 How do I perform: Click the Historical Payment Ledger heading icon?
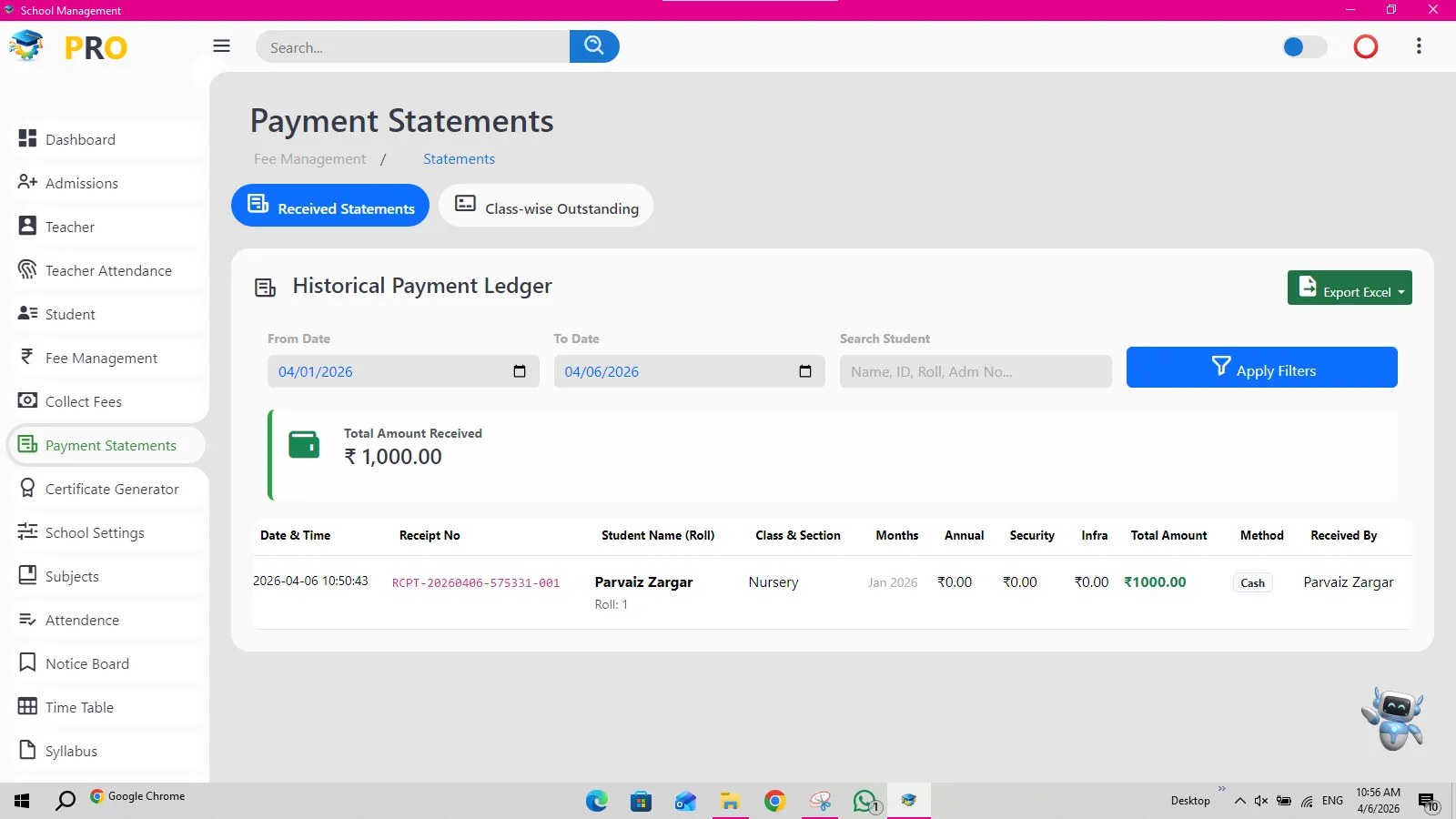click(x=265, y=288)
